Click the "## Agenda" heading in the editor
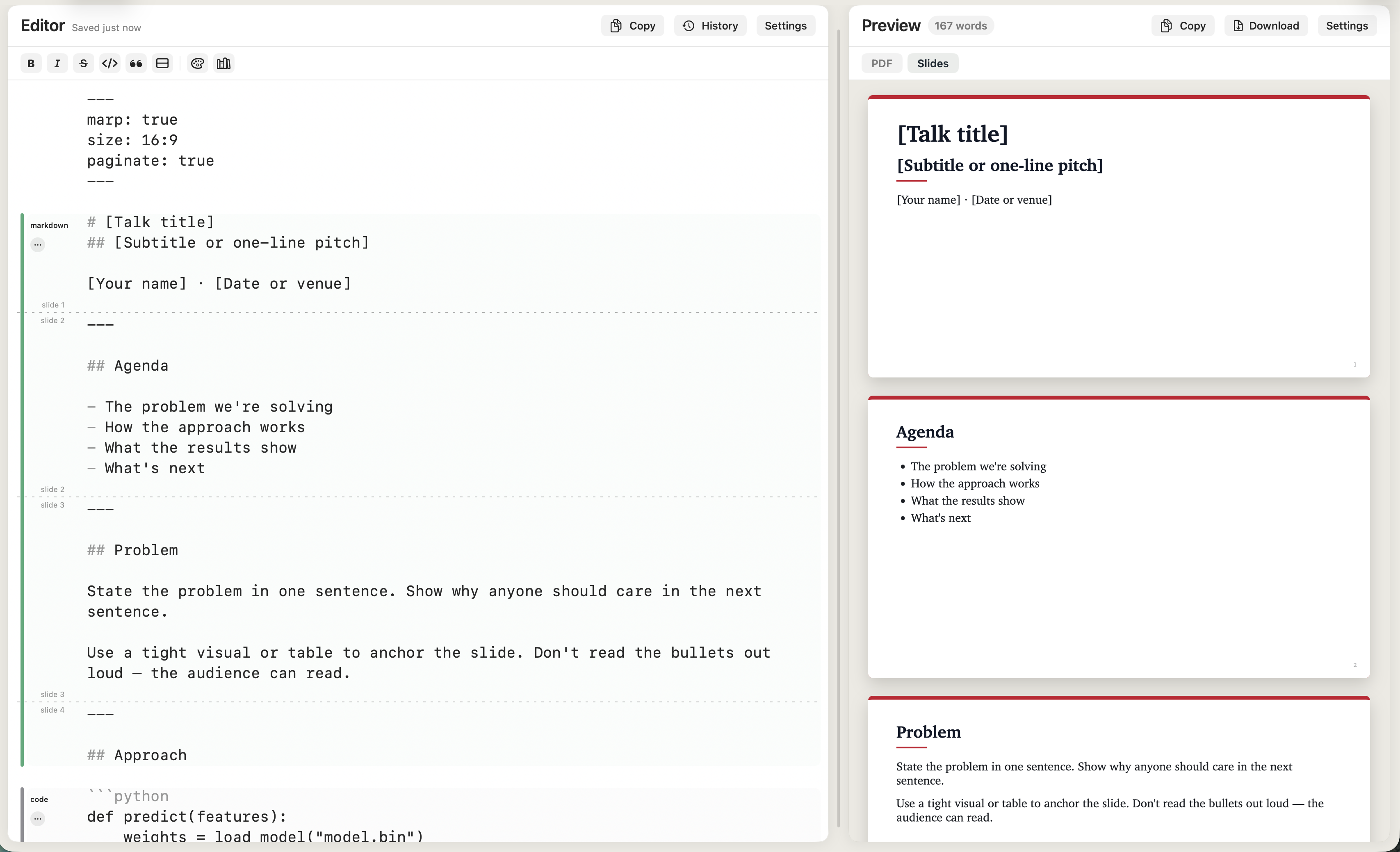1400x852 pixels. (x=128, y=366)
